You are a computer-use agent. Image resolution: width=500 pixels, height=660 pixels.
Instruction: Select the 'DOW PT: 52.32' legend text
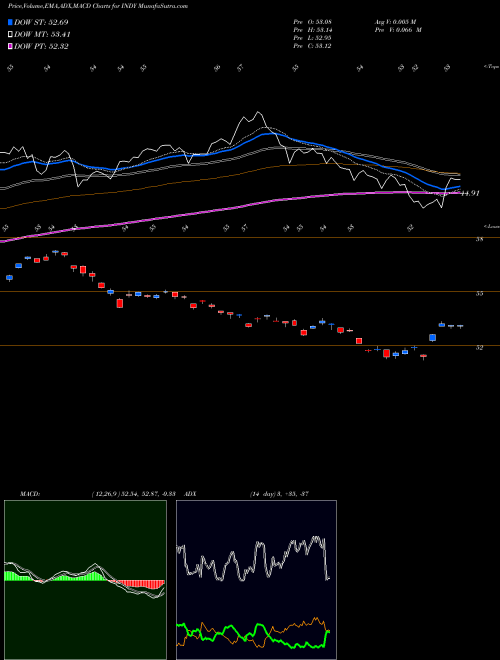[x=41, y=46]
